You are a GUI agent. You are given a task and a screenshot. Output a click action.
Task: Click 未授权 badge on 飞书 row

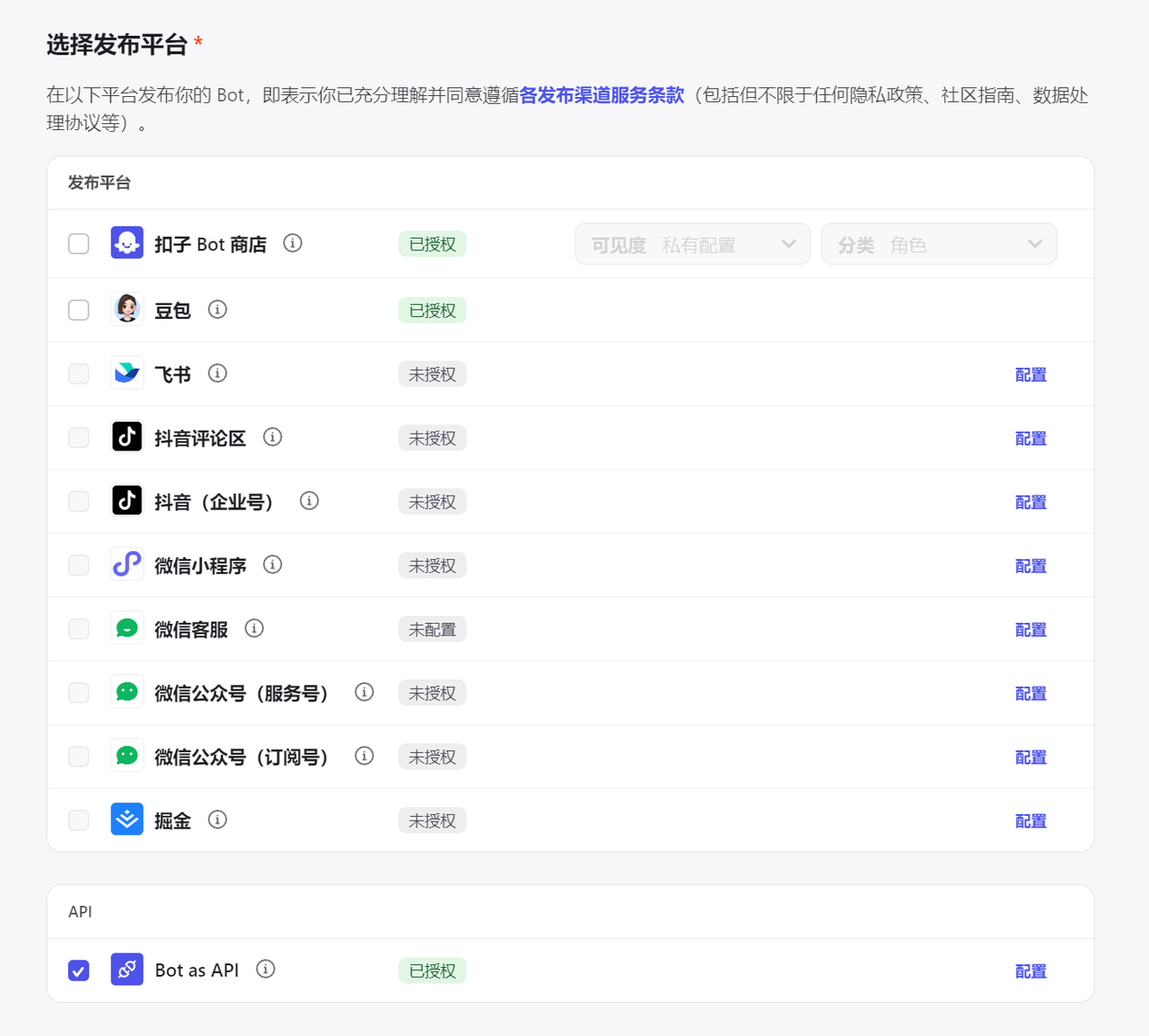coord(433,374)
